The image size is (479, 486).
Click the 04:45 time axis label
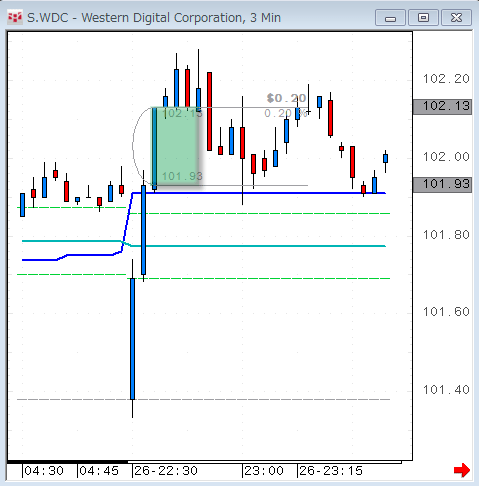tap(99, 471)
